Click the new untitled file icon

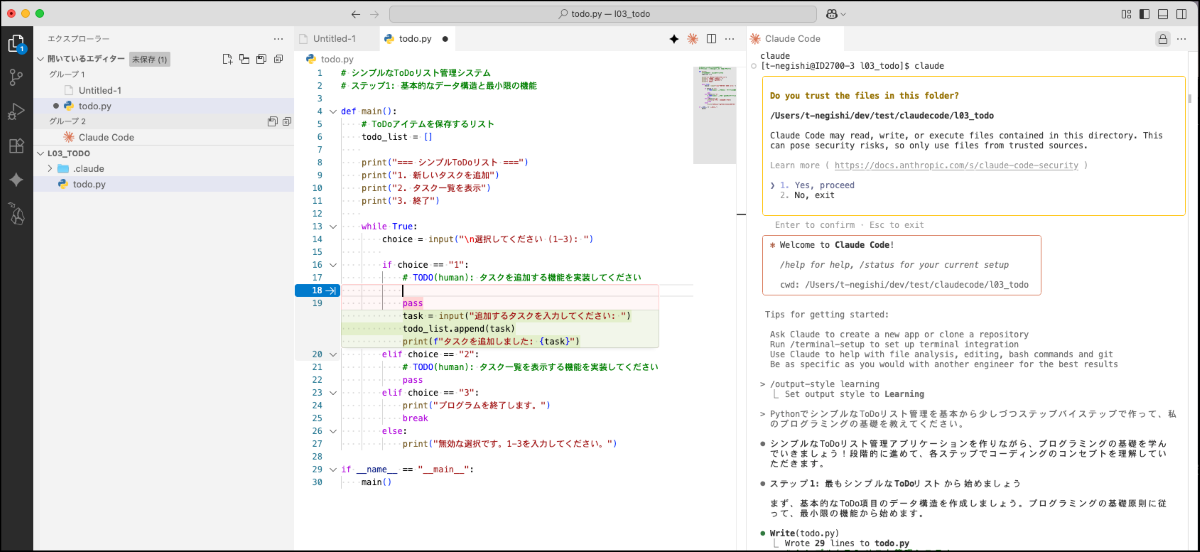coord(228,59)
